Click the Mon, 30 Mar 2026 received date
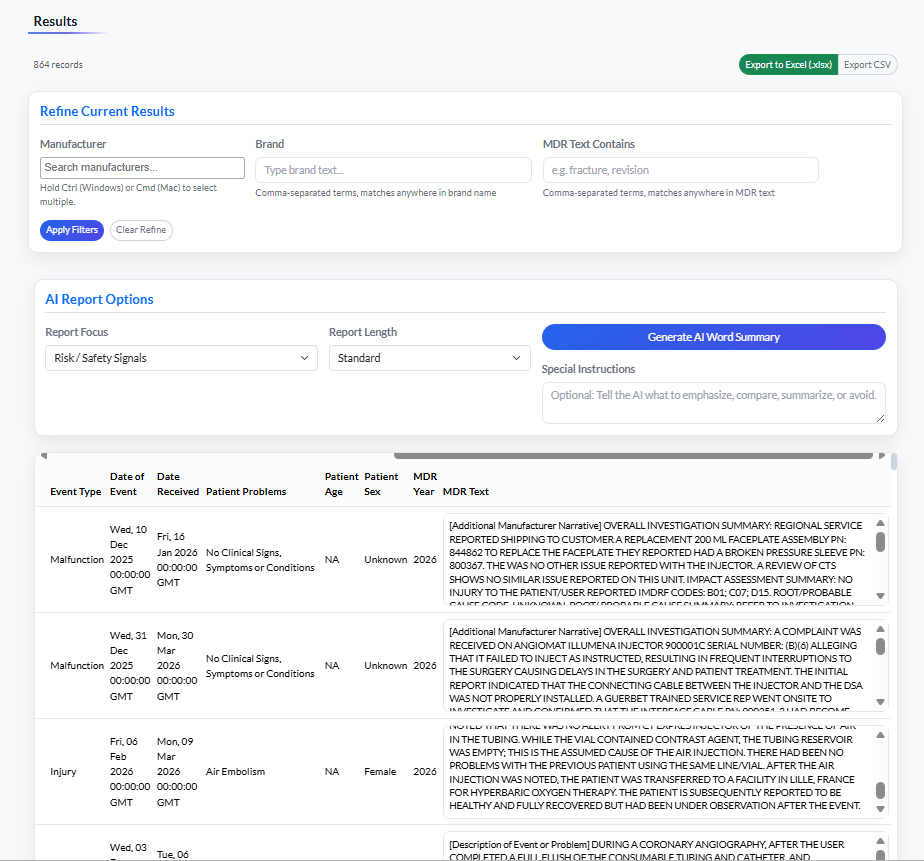The height and width of the screenshot is (861, 924). (177, 665)
